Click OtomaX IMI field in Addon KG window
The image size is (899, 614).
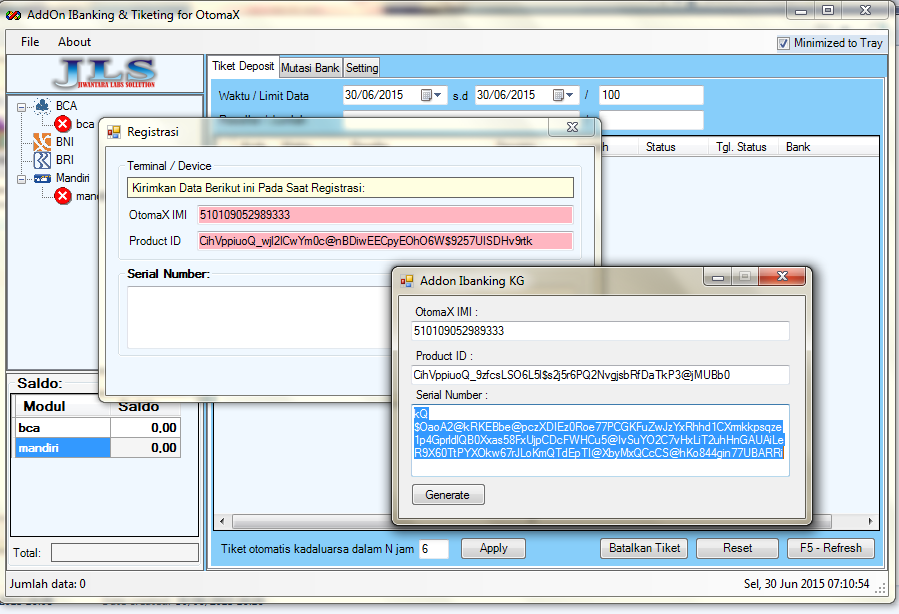600,331
